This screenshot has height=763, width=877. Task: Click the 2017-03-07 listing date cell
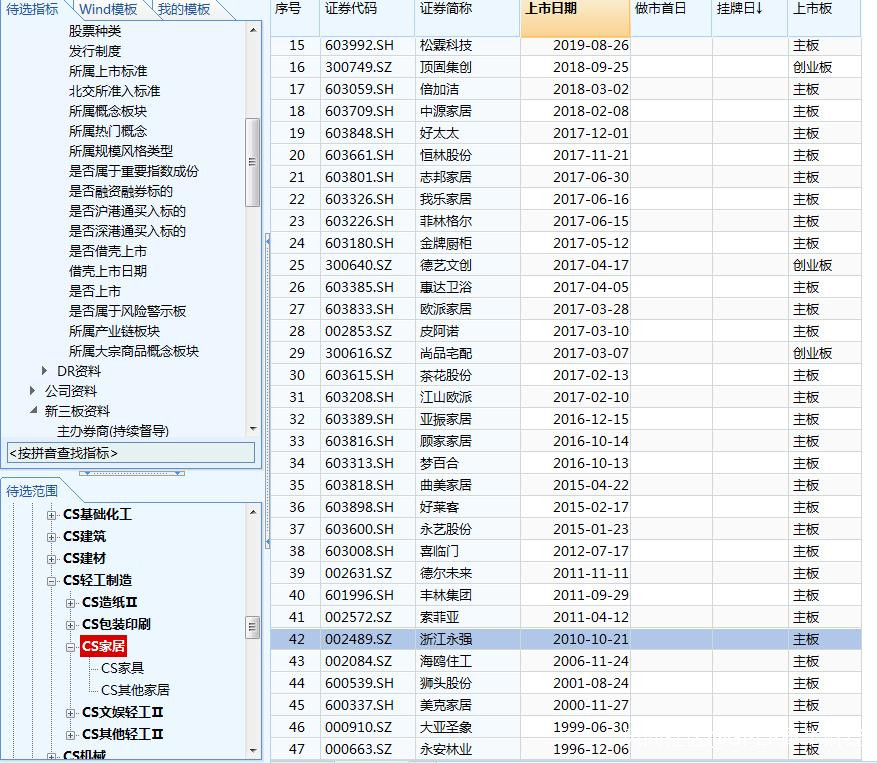[576, 353]
